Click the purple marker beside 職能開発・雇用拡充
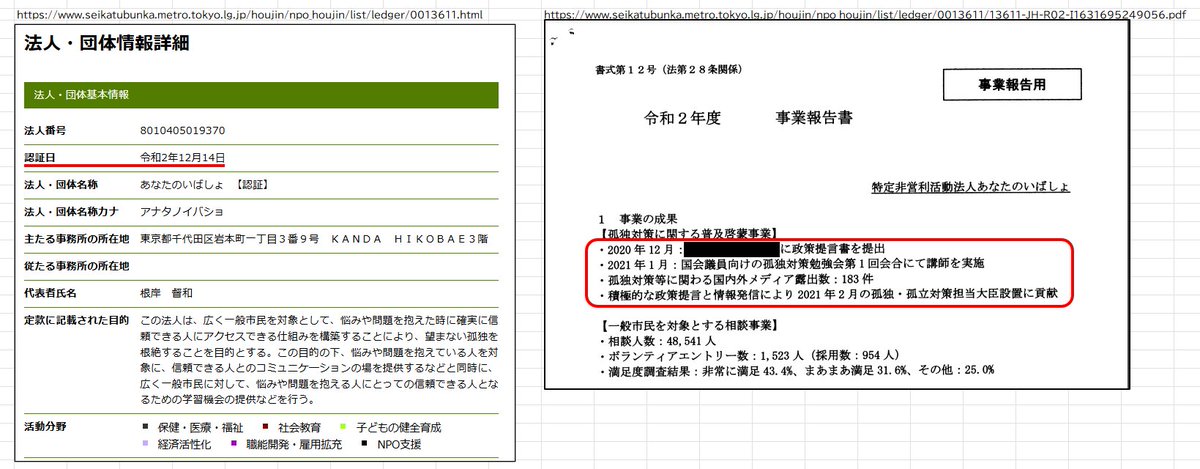The width and height of the screenshot is (1200, 469). pyautogui.click(x=236, y=443)
